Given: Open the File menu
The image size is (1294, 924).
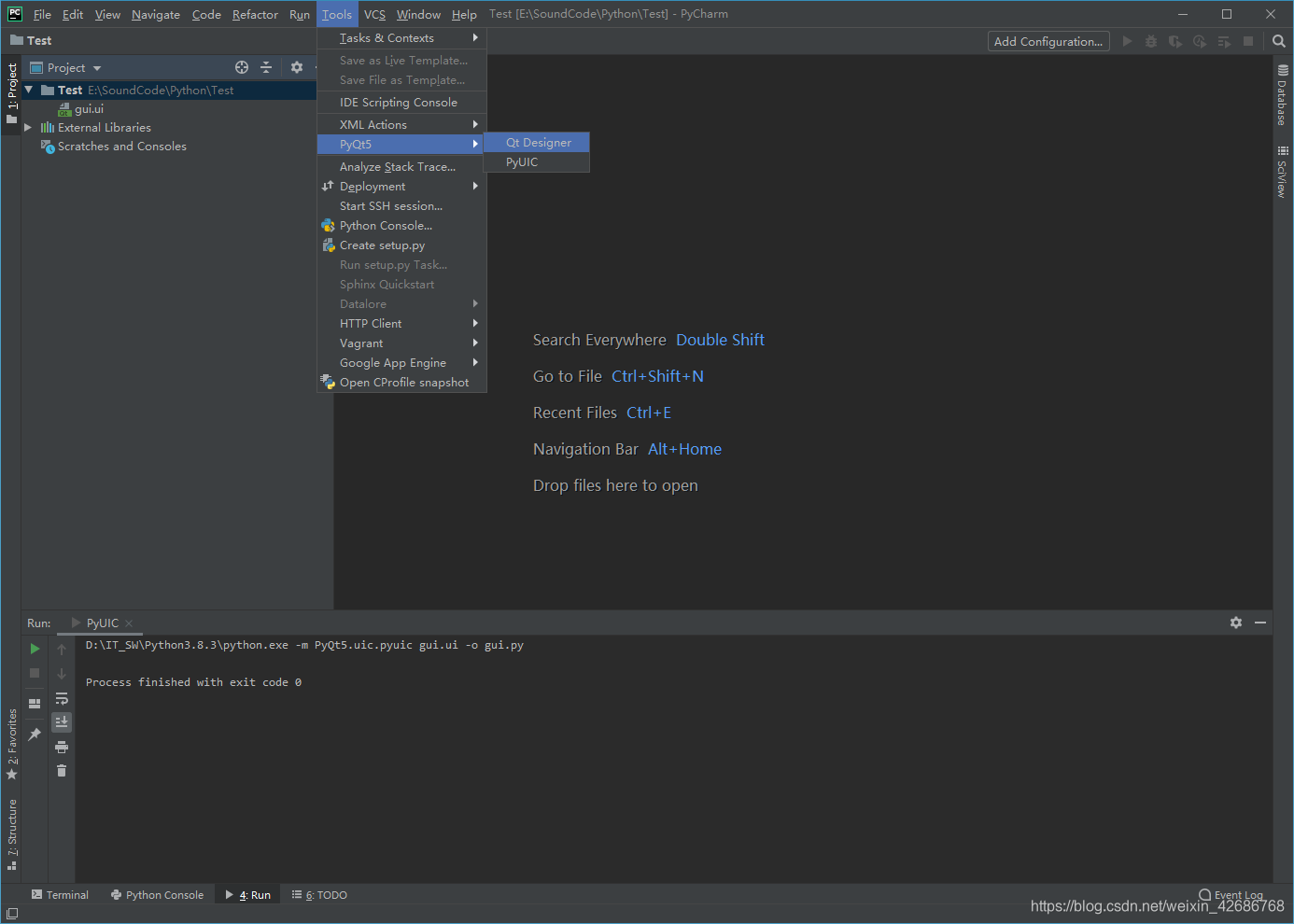Looking at the screenshot, I should (42, 14).
